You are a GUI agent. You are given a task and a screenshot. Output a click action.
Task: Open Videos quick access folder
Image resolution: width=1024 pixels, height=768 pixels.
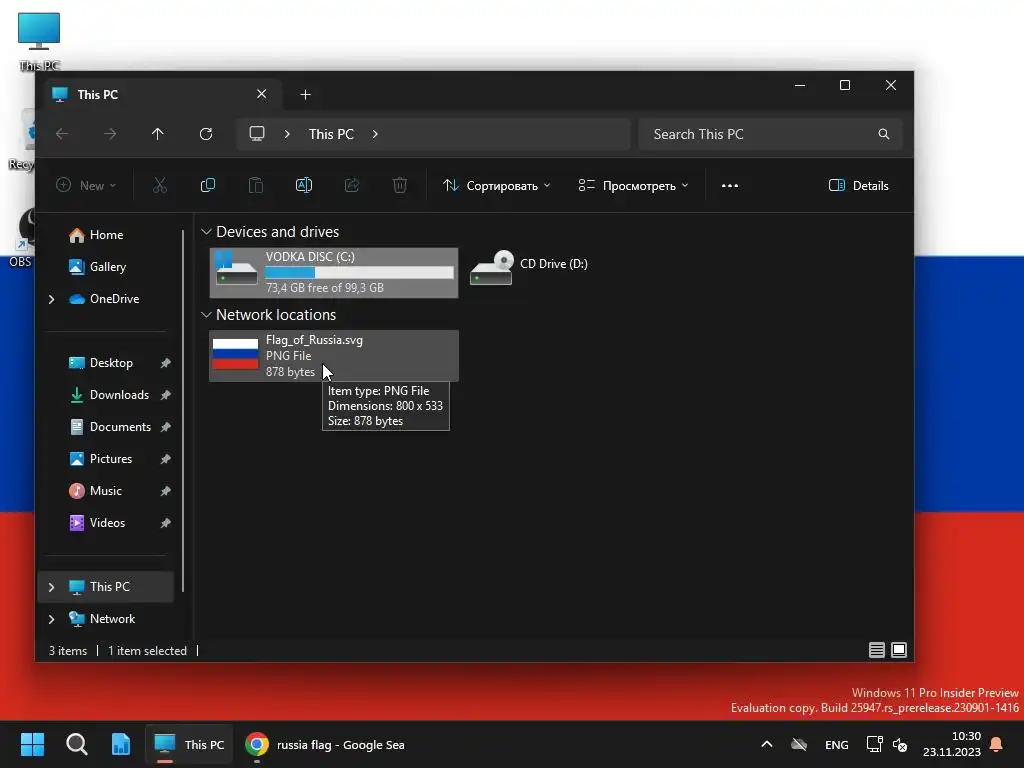97,523
